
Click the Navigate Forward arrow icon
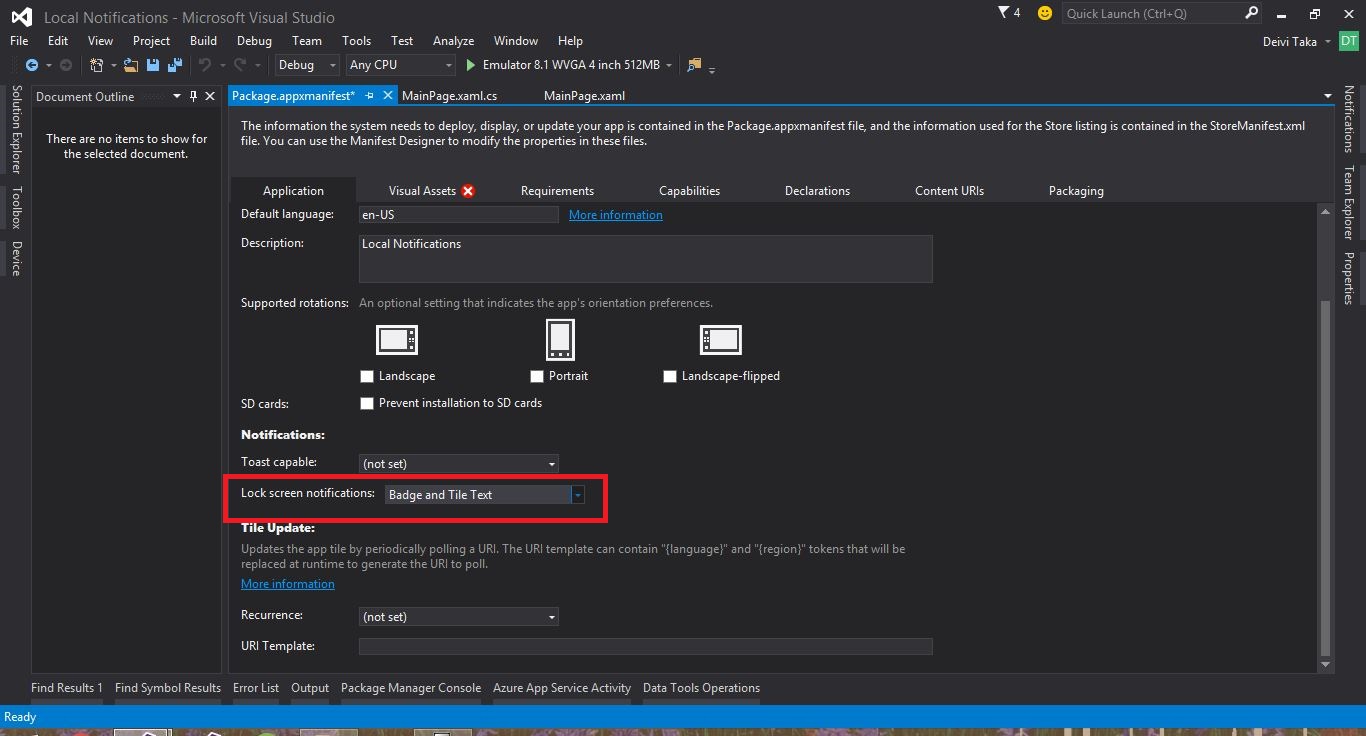(x=66, y=65)
